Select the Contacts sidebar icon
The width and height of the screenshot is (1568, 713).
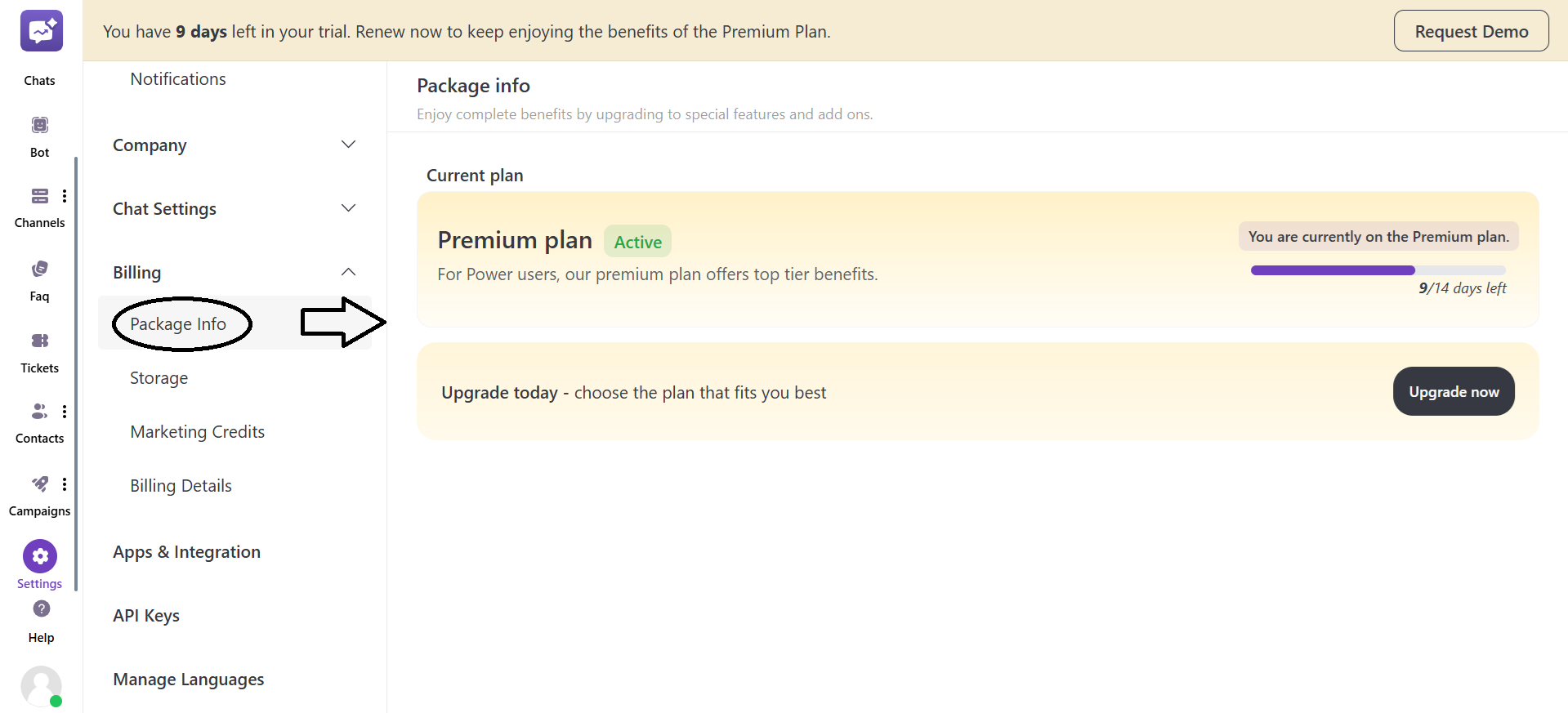pos(38,412)
